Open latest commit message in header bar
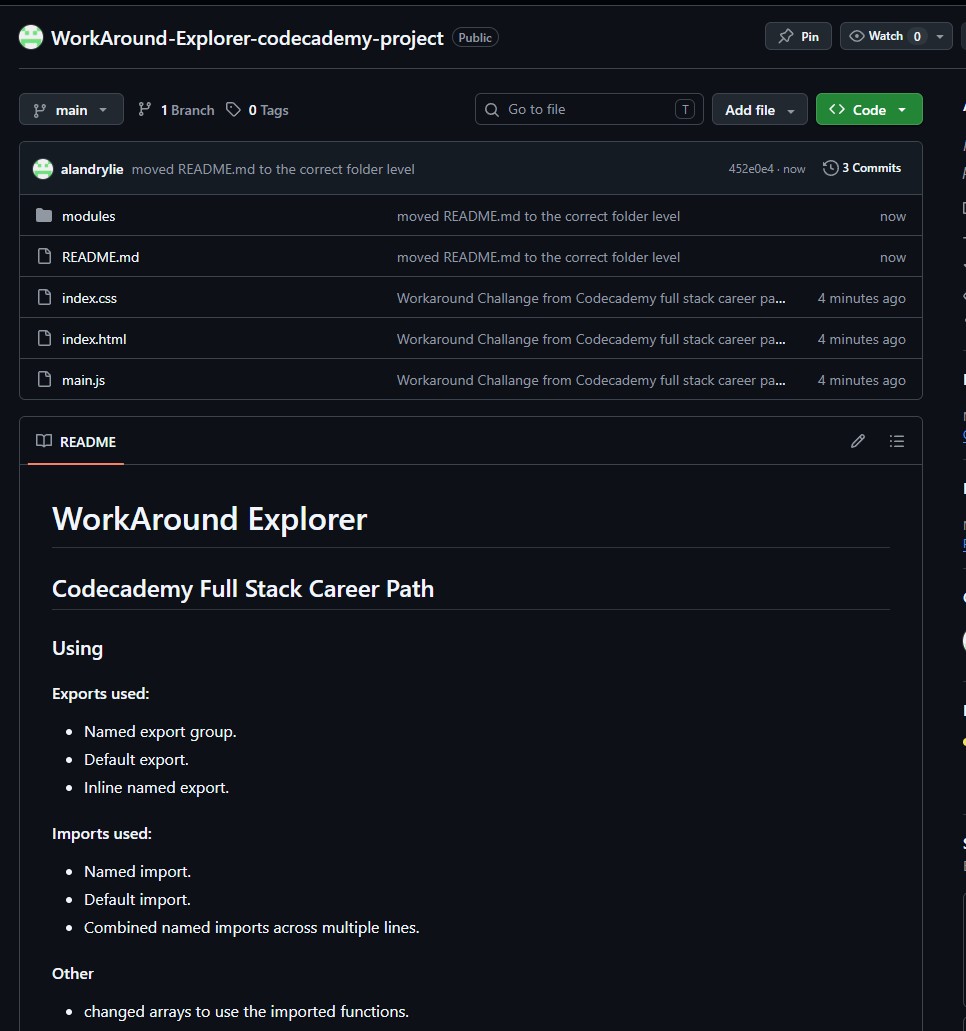 click(x=273, y=169)
